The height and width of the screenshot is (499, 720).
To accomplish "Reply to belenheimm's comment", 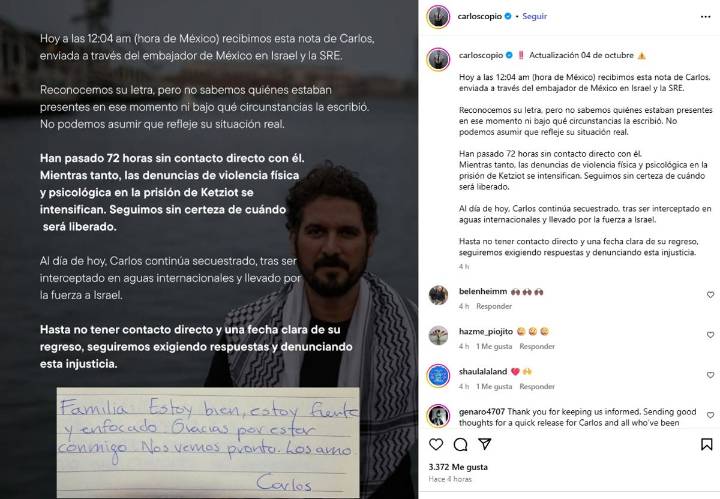I will click(x=494, y=306).
